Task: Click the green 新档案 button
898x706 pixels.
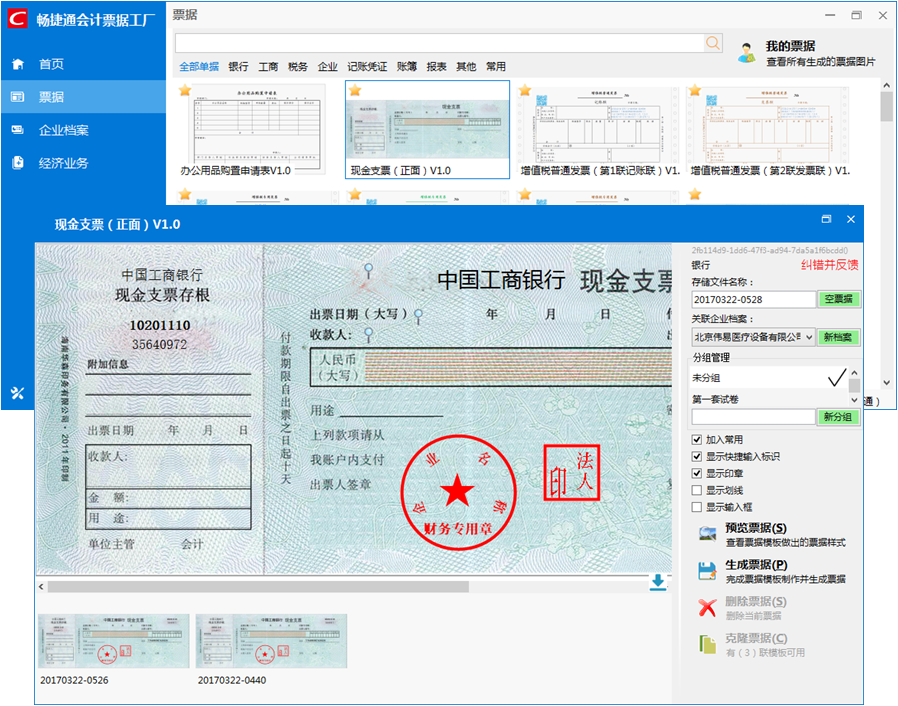Action: click(838, 337)
